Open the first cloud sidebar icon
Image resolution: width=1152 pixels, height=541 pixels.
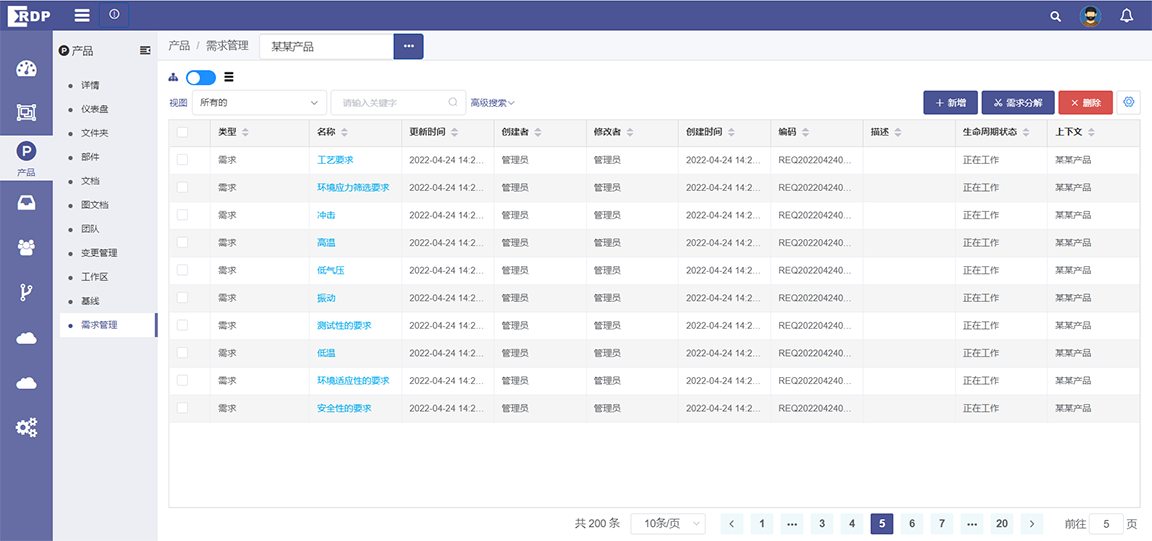26,337
